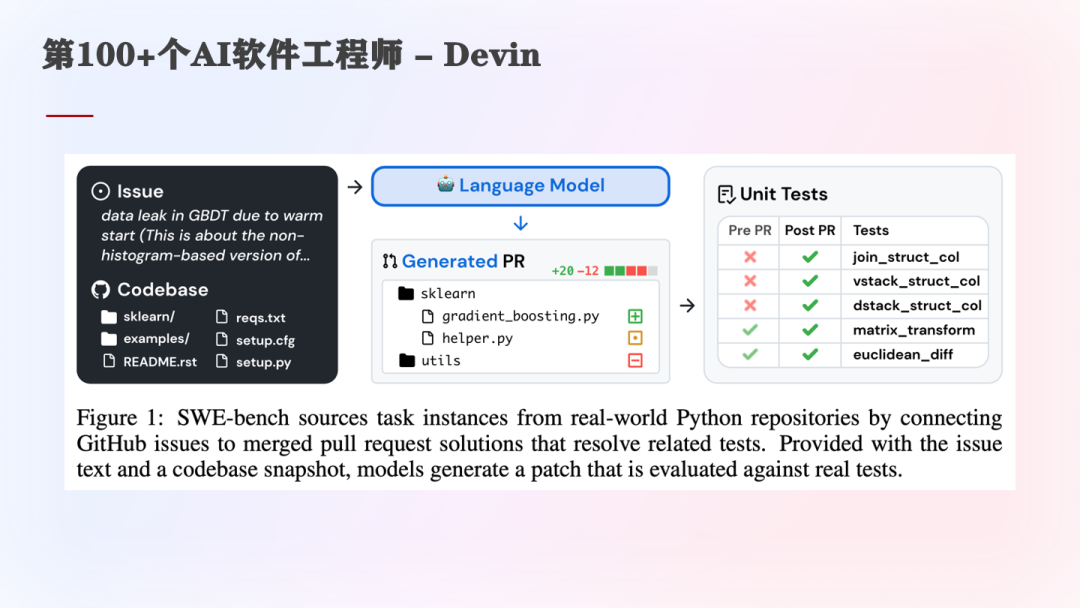The width and height of the screenshot is (1080, 608).
Task: Click light check Pre PR for euclidean_diff
Action: 750,354
